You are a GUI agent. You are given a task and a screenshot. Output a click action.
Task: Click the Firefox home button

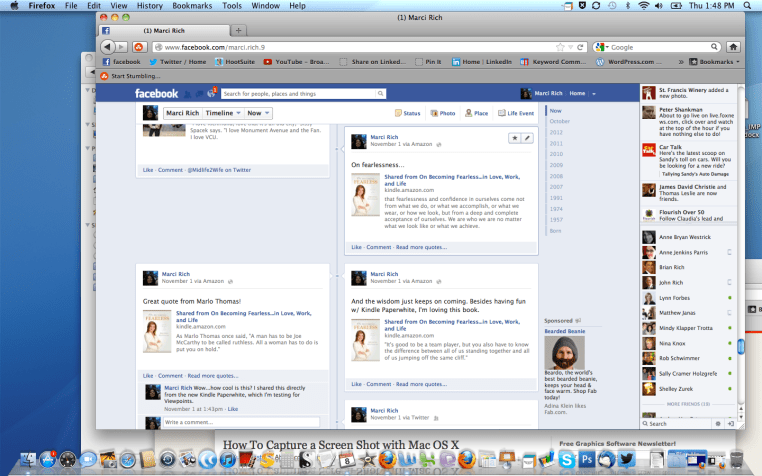pyautogui.click(x=733, y=47)
